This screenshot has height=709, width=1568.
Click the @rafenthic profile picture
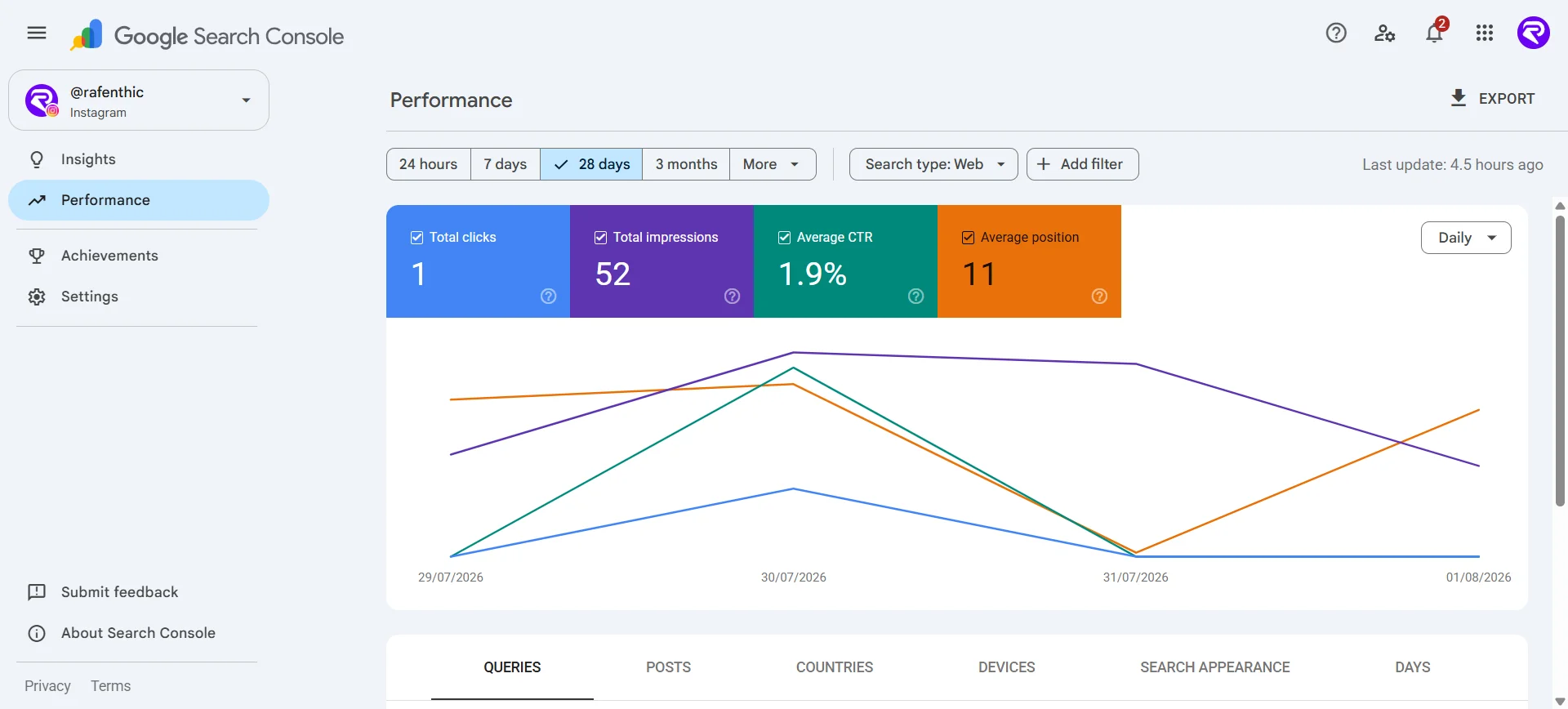pos(42,100)
